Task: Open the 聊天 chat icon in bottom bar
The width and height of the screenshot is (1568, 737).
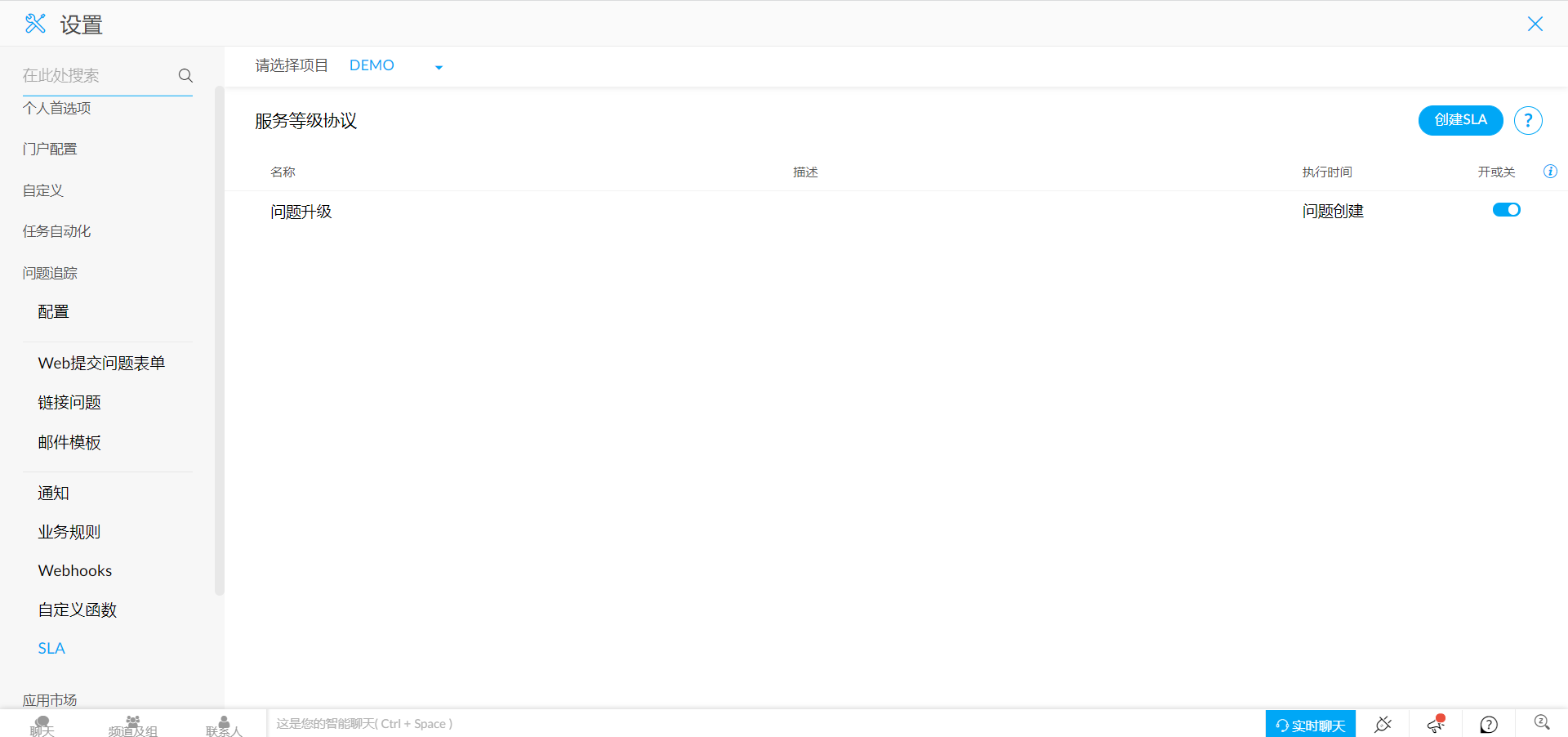Action: click(42, 725)
